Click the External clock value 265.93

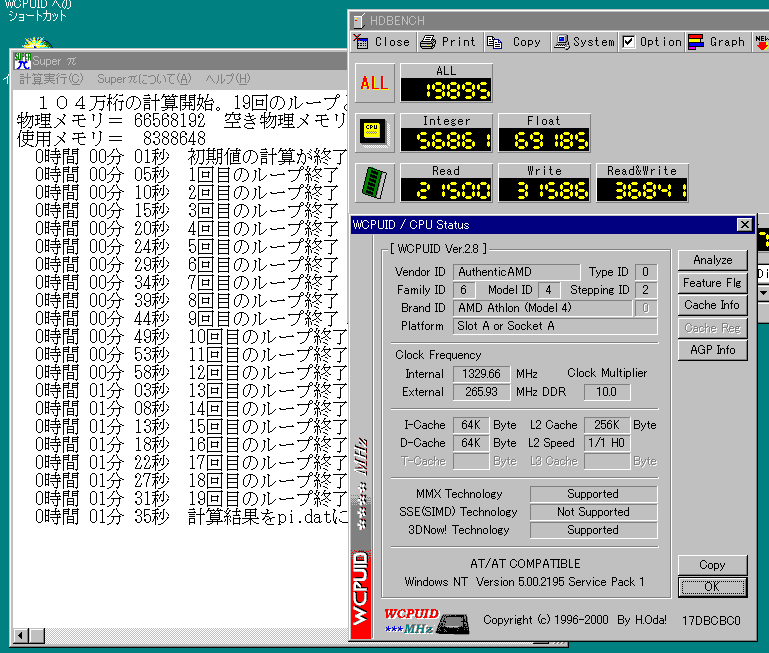[481, 392]
